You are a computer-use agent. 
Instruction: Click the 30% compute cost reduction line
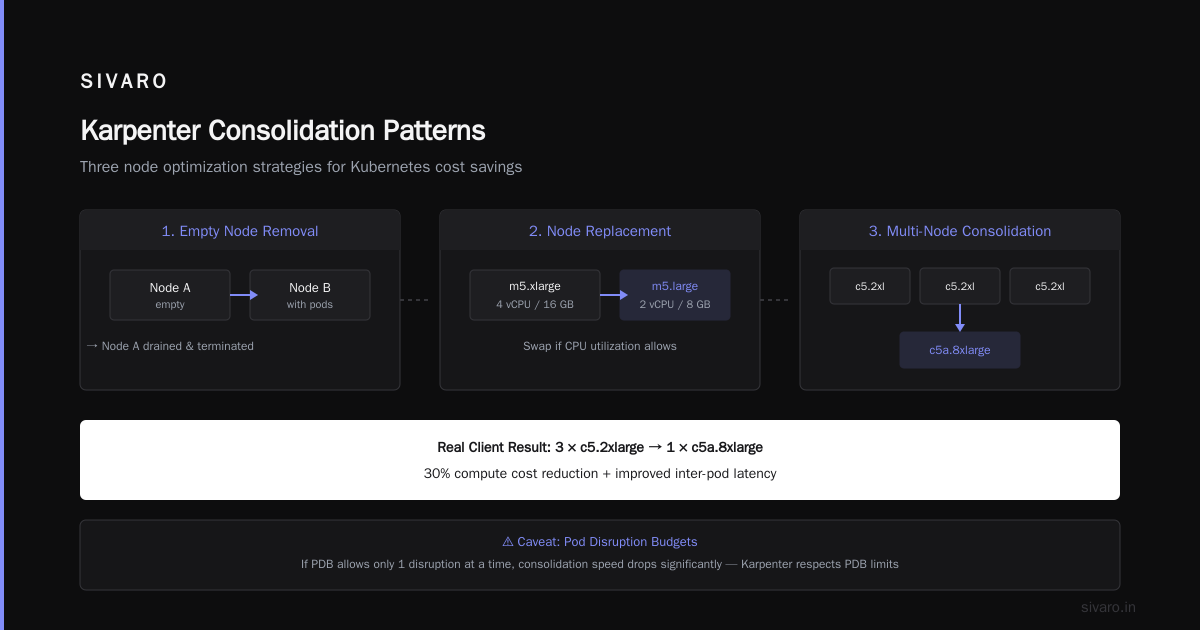(x=600, y=473)
